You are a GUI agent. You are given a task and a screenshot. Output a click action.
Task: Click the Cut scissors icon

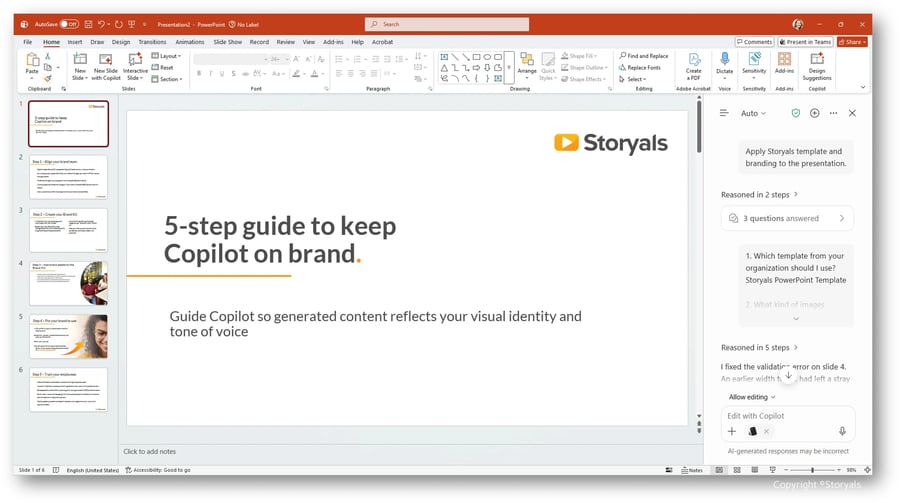tap(48, 56)
